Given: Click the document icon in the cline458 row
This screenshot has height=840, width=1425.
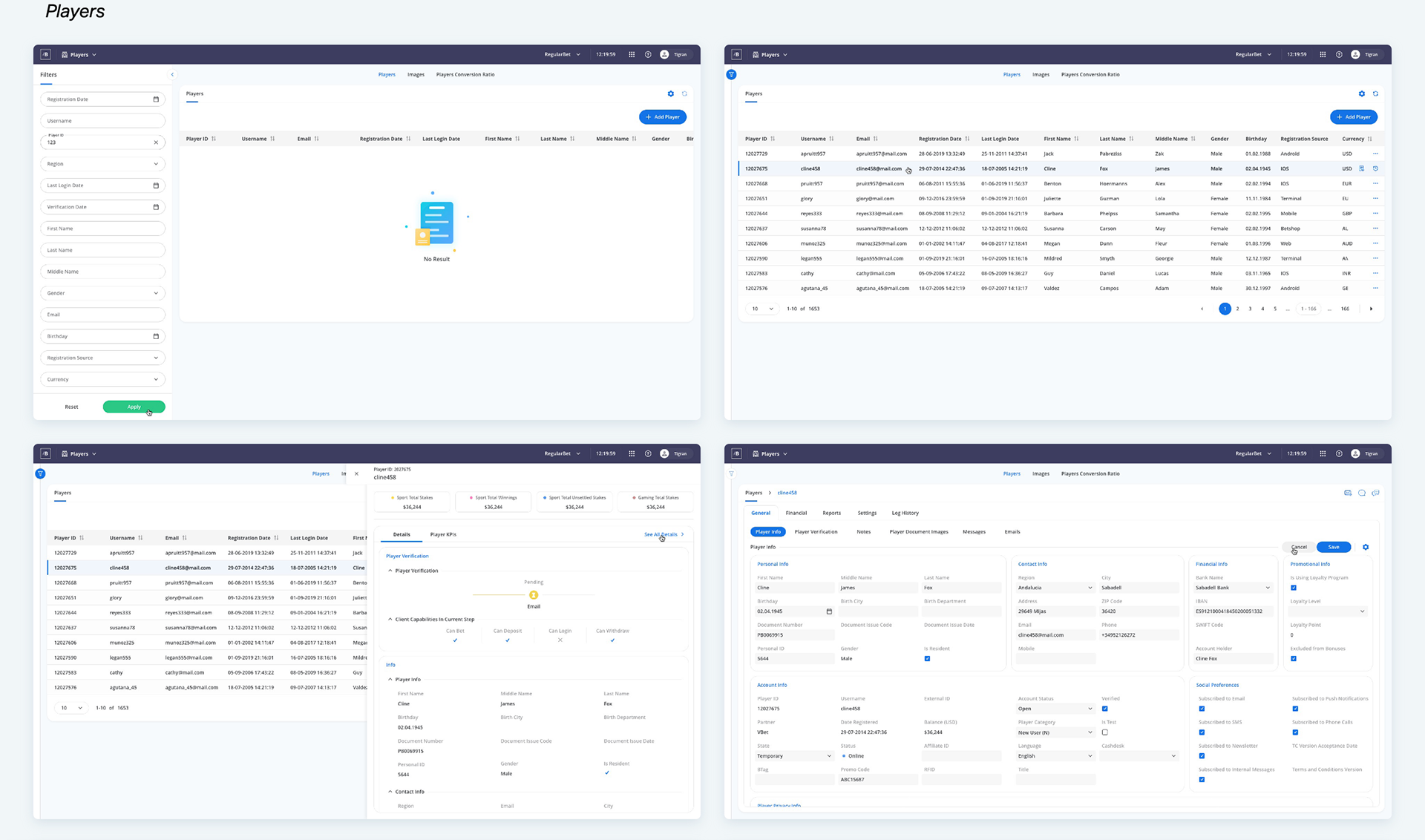Looking at the screenshot, I should 1362,168.
